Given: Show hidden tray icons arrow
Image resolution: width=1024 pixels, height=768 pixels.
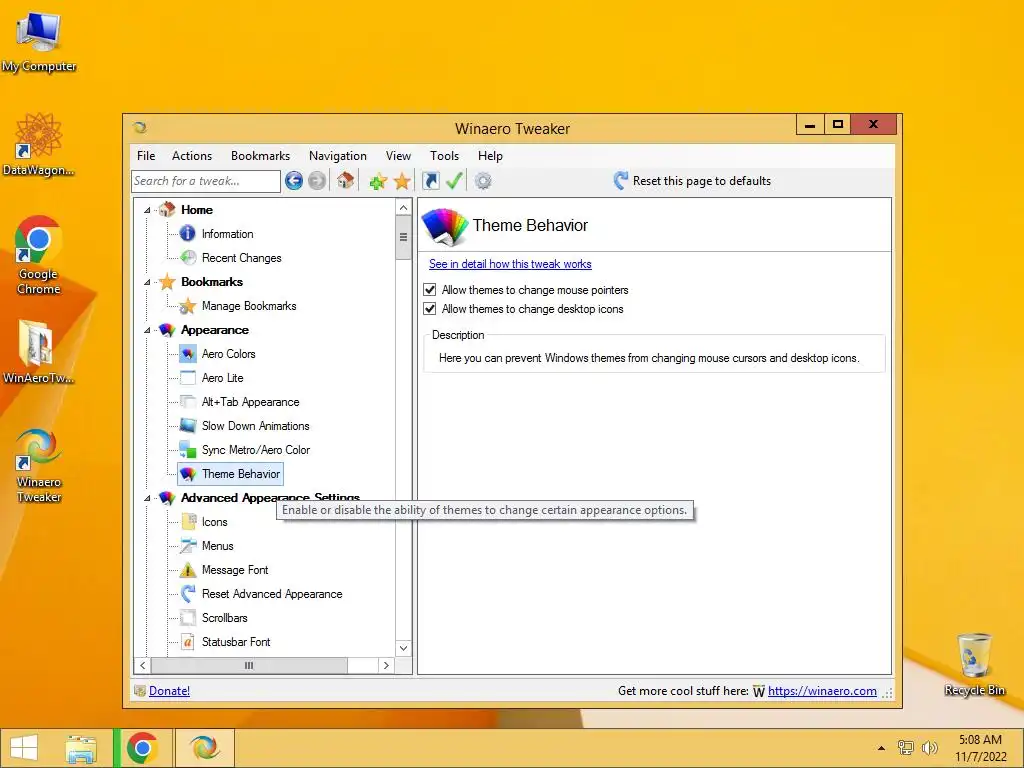Looking at the screenshot, I should (881, 748).
